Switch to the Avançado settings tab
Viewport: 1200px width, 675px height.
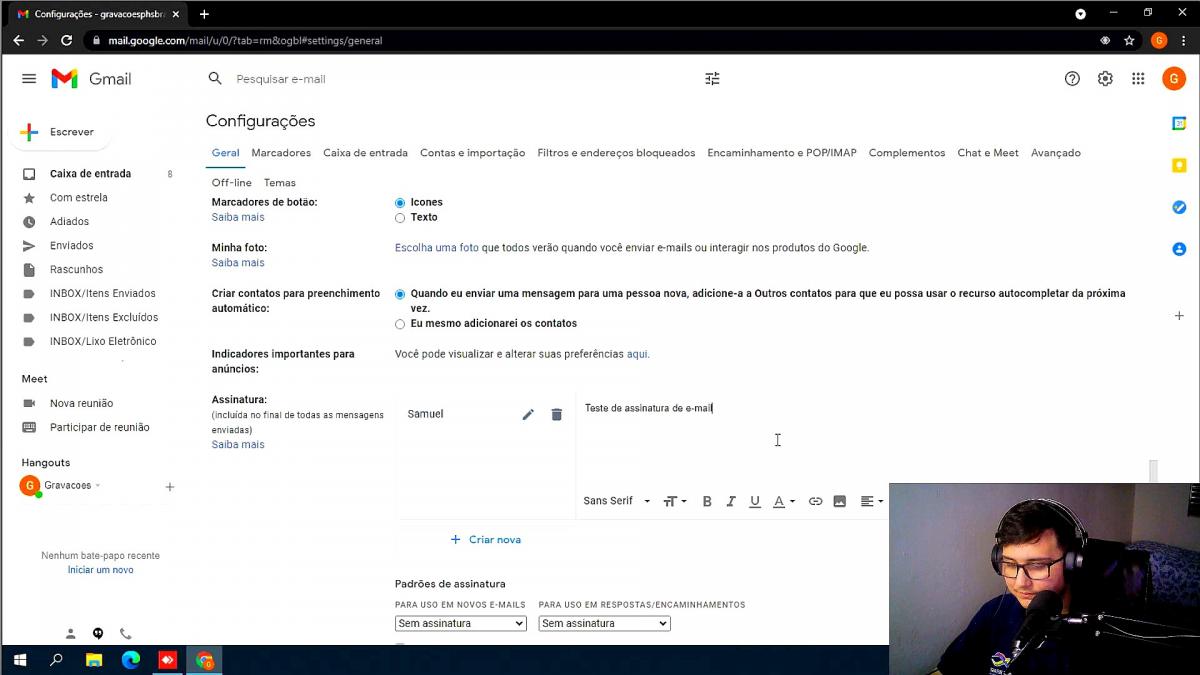[1056, 153]
